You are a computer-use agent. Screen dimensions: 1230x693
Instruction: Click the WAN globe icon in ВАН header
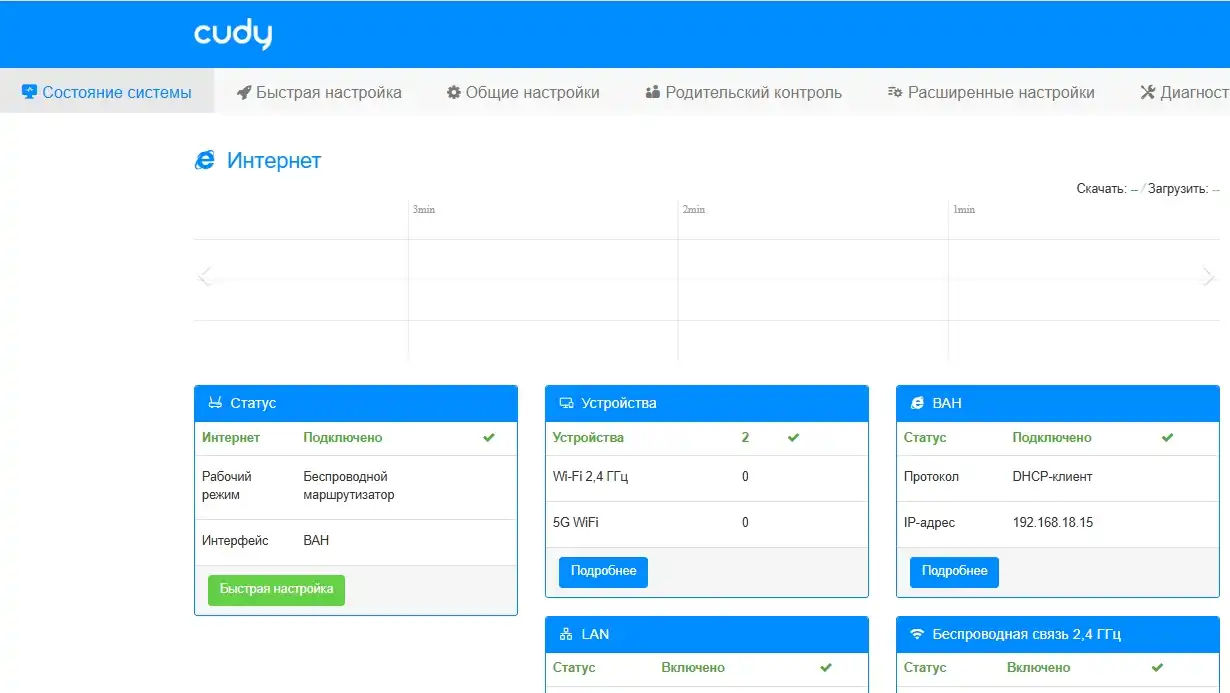point(917,403)
